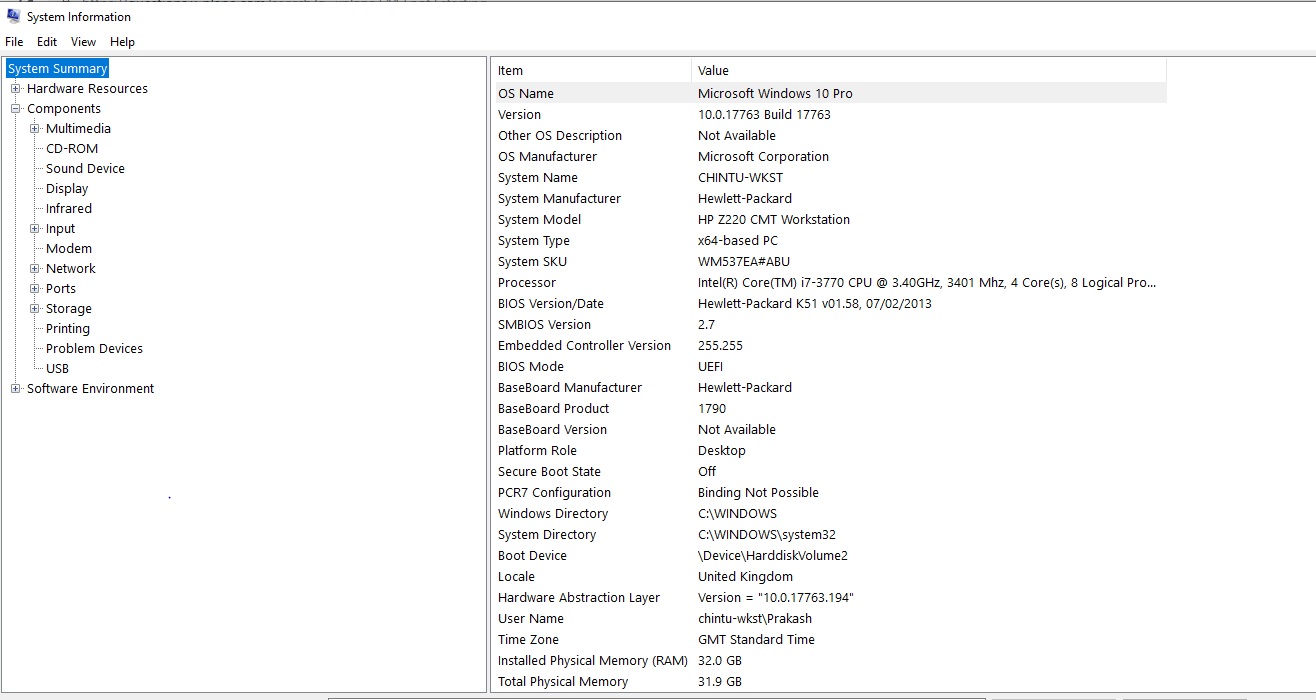This screenshot has height=700, width=1316.
Task: Select the Version row
Action: coord(829,114)
